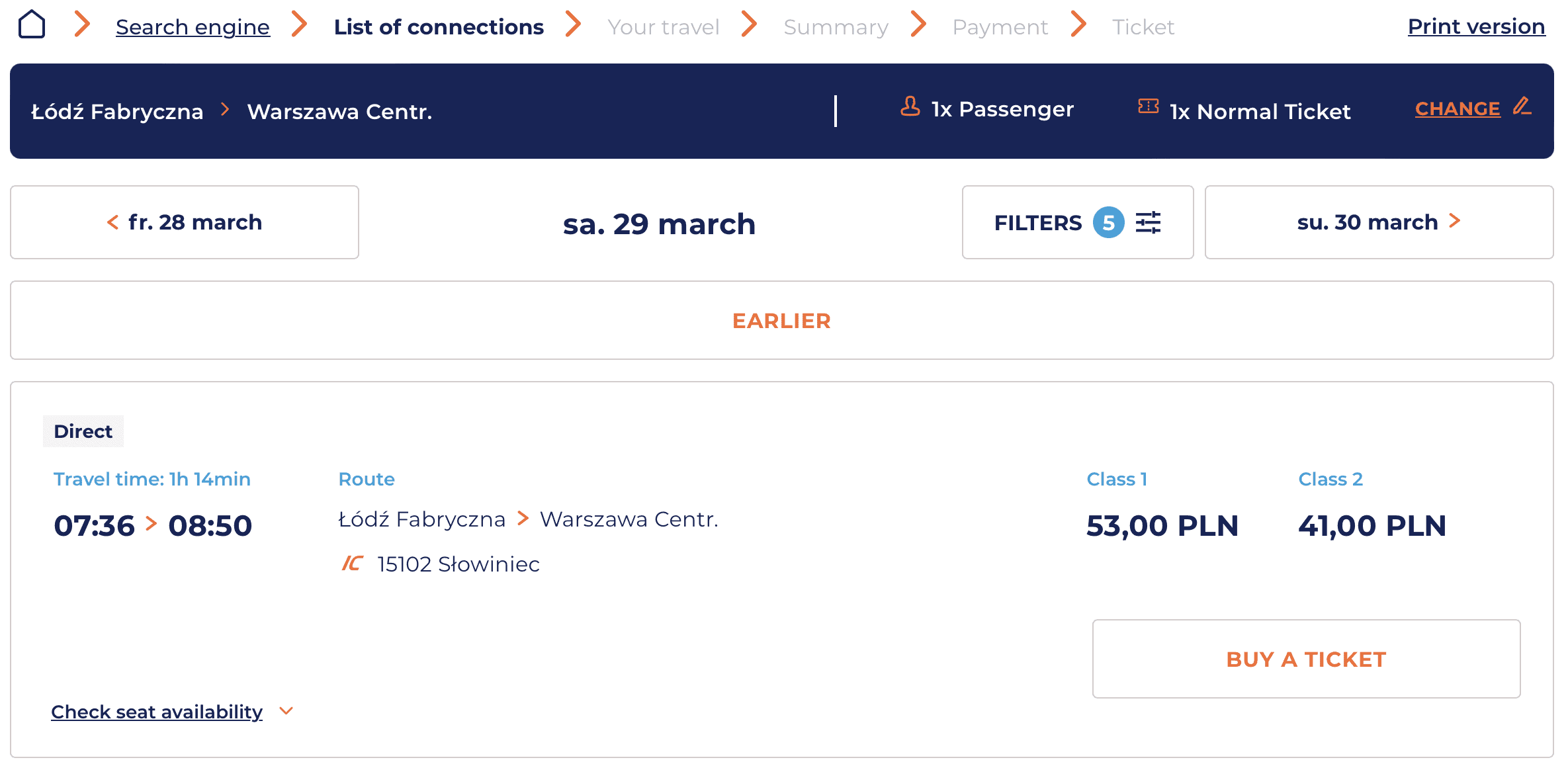Click the right arrow after su. 30 march

tap(1454, 221)
